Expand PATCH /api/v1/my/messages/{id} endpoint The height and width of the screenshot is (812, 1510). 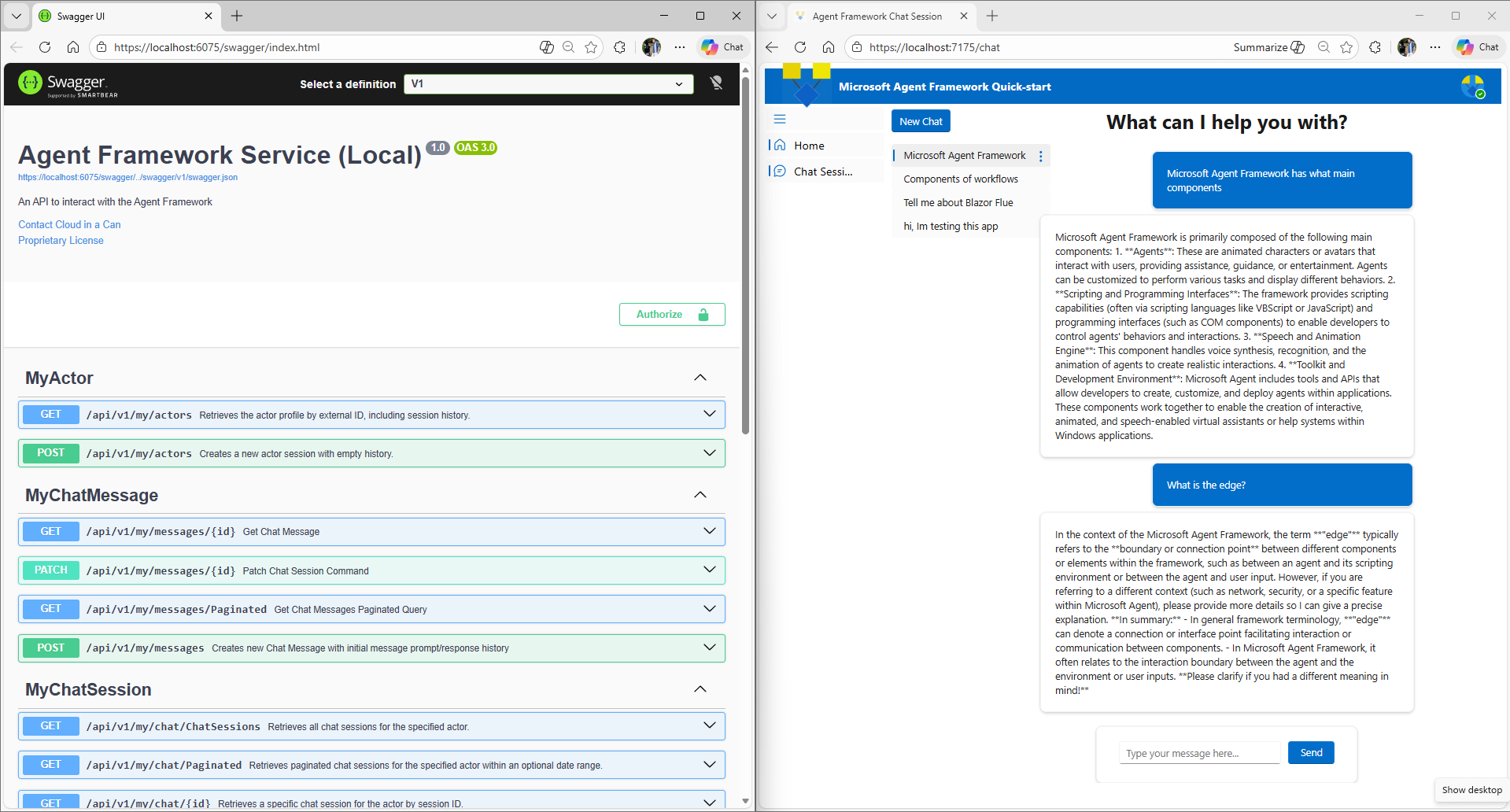pyautogui.click(x=371, y=570)
